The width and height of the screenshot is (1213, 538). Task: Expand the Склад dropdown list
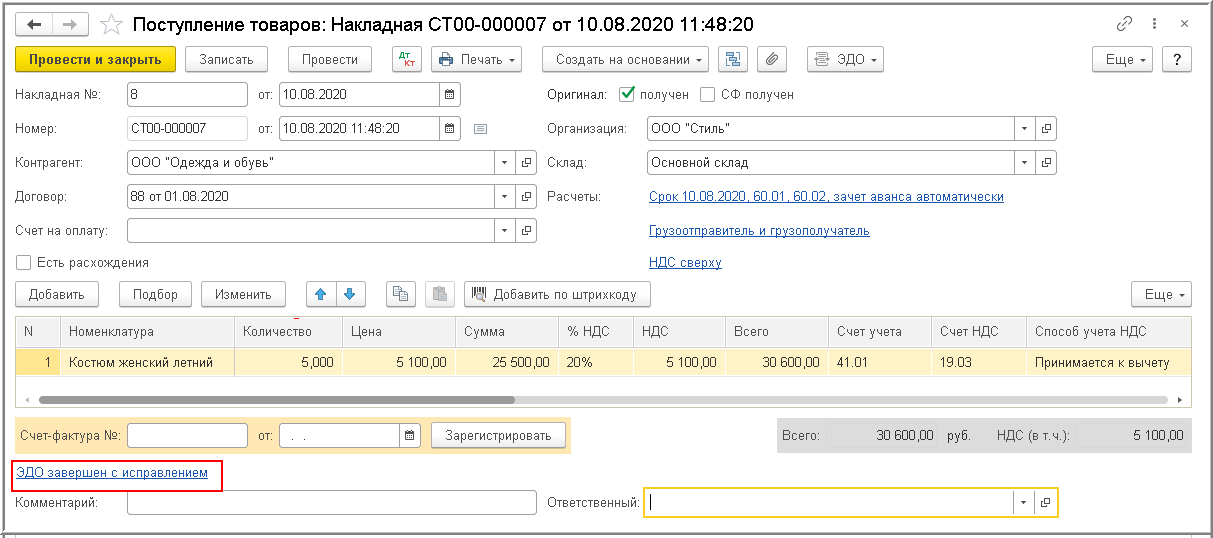pos(1024,162)
